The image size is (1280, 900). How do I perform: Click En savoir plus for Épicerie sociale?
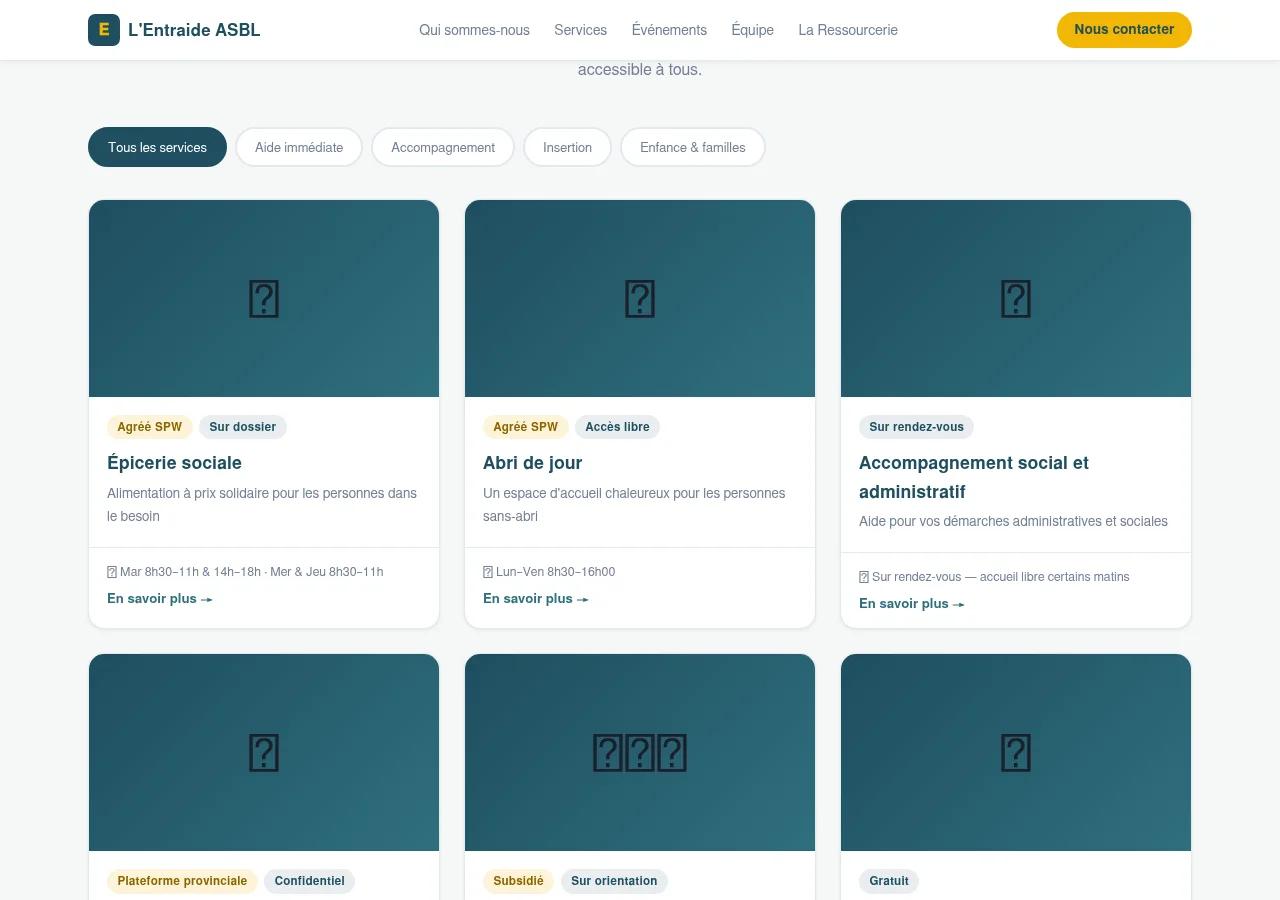(160, 599)
